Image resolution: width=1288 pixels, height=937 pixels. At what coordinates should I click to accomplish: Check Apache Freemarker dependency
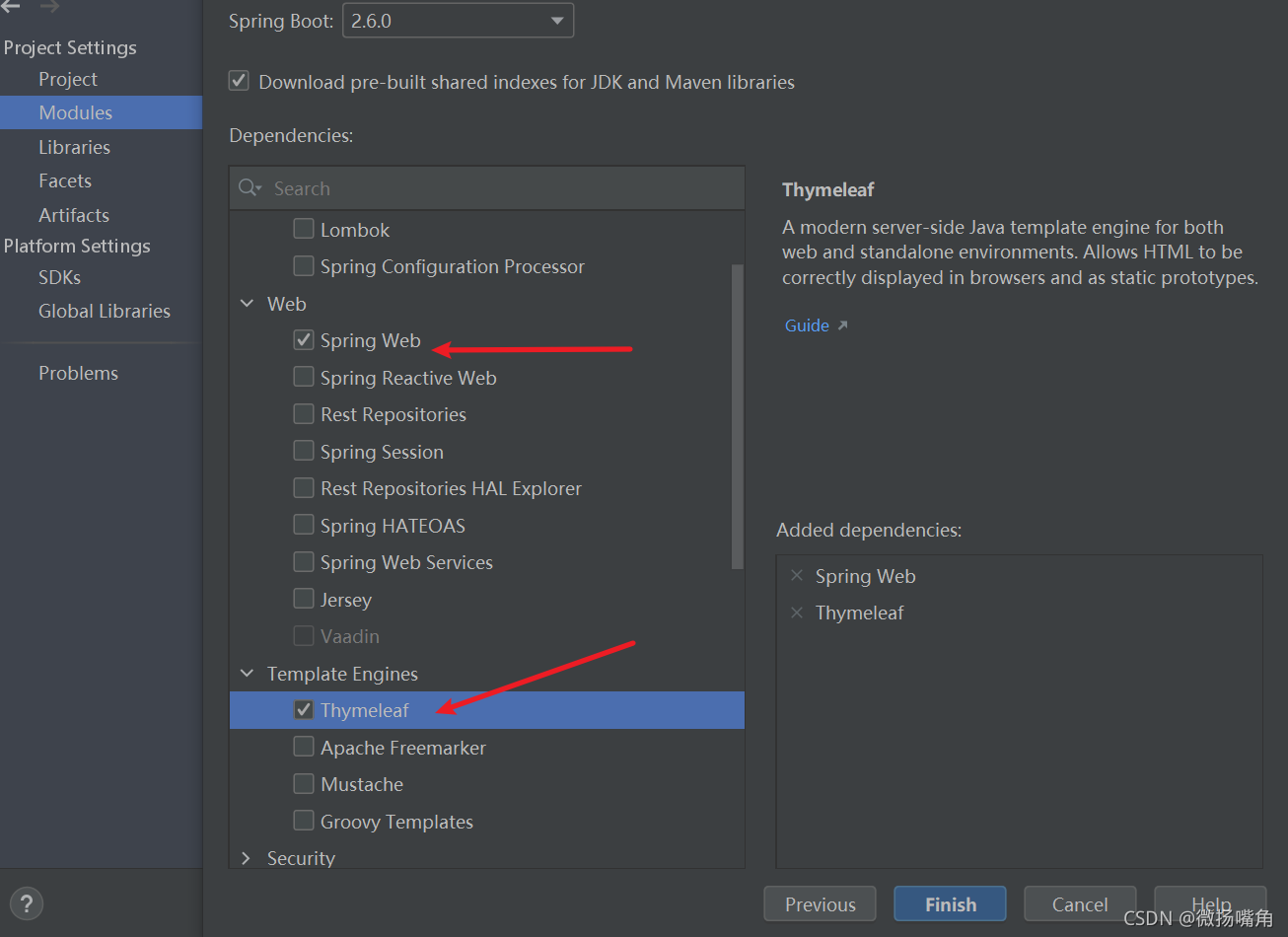coord(304,747)
